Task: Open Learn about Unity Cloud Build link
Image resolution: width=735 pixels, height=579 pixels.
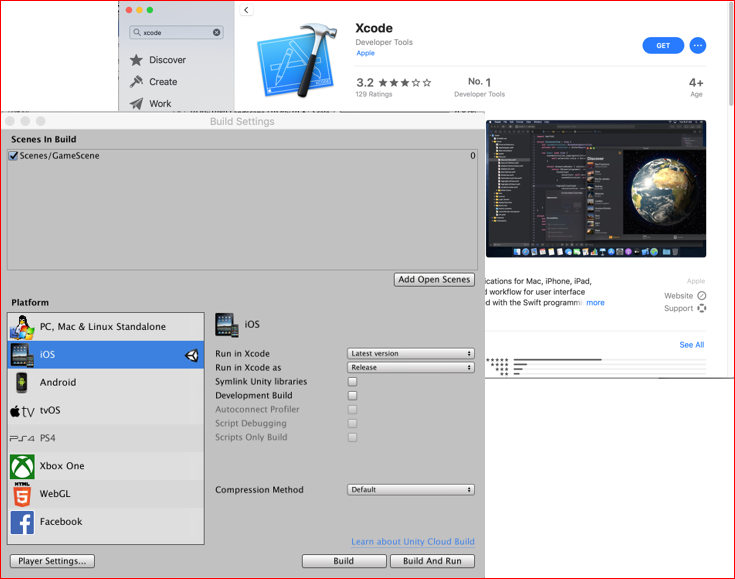Action: coord(412,541)
